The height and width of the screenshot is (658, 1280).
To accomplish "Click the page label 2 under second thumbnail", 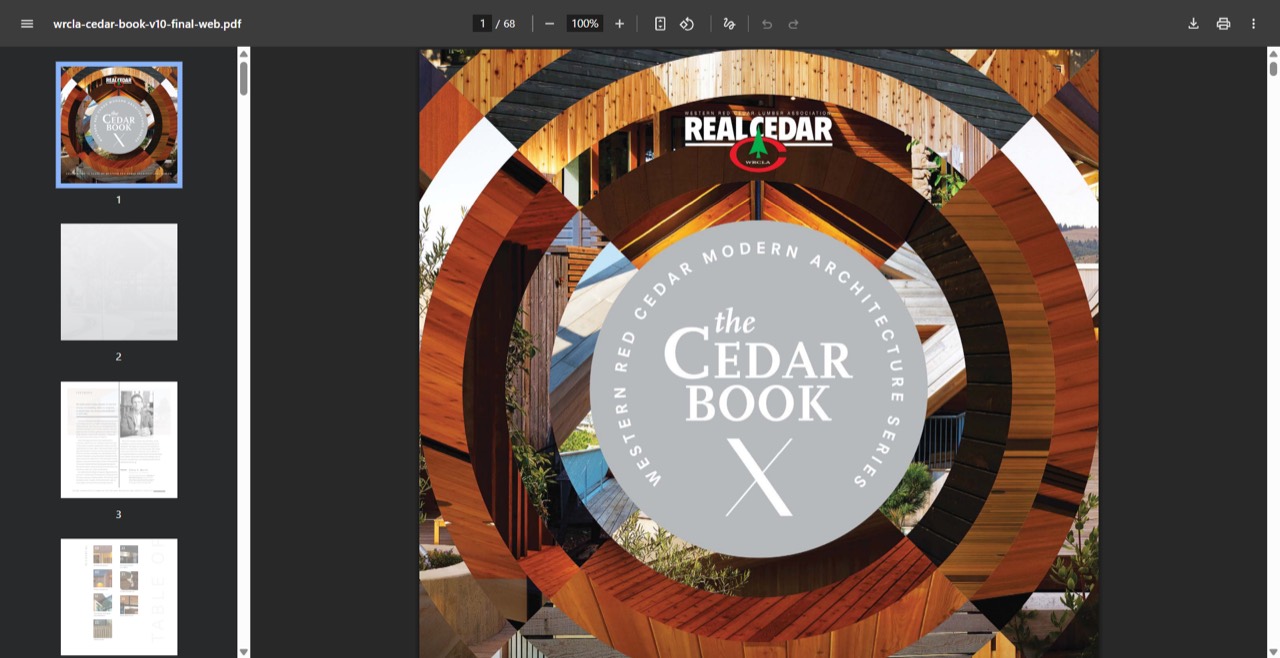I will click(x=119, y=357).
